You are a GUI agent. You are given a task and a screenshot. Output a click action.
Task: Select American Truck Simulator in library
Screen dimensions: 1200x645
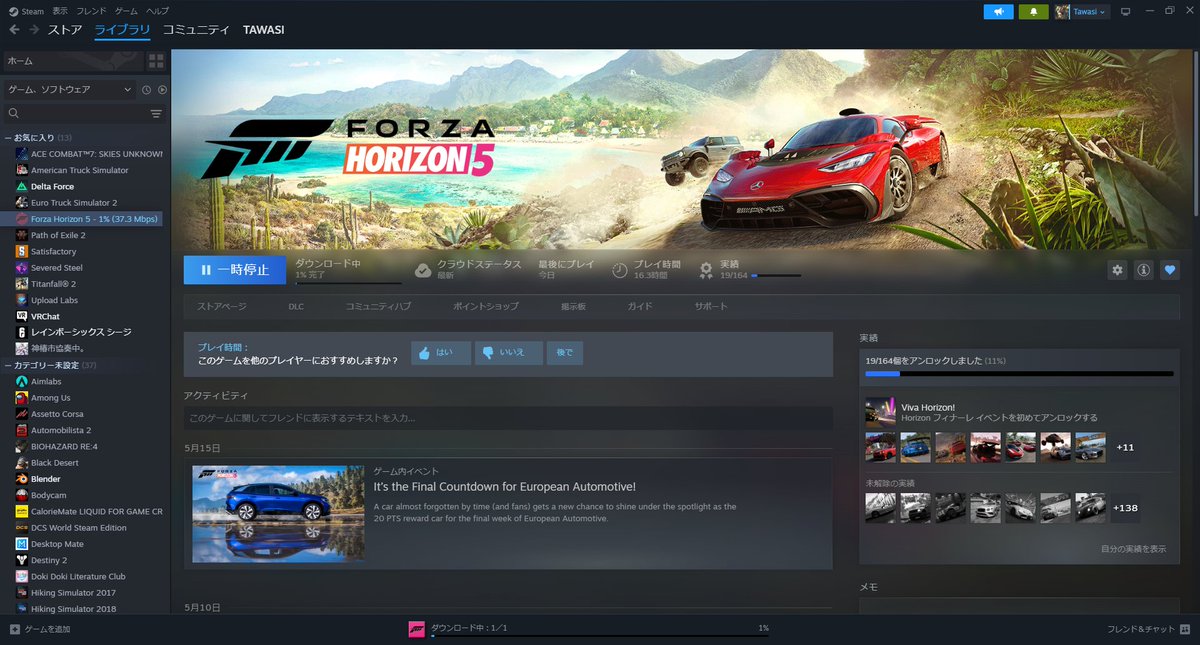click(80, 170)
